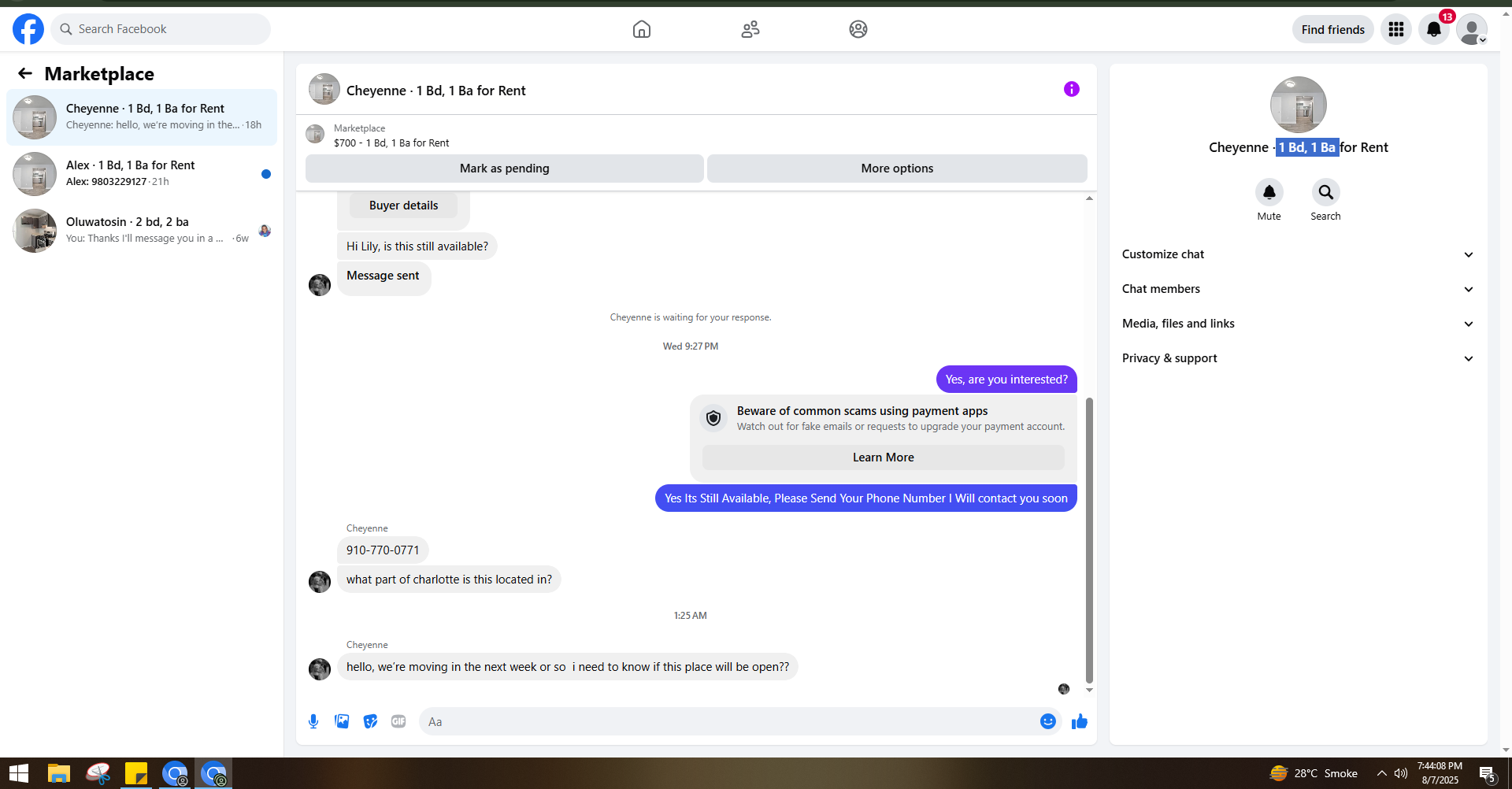Click the taskbar clock and date

(1440, 773)
